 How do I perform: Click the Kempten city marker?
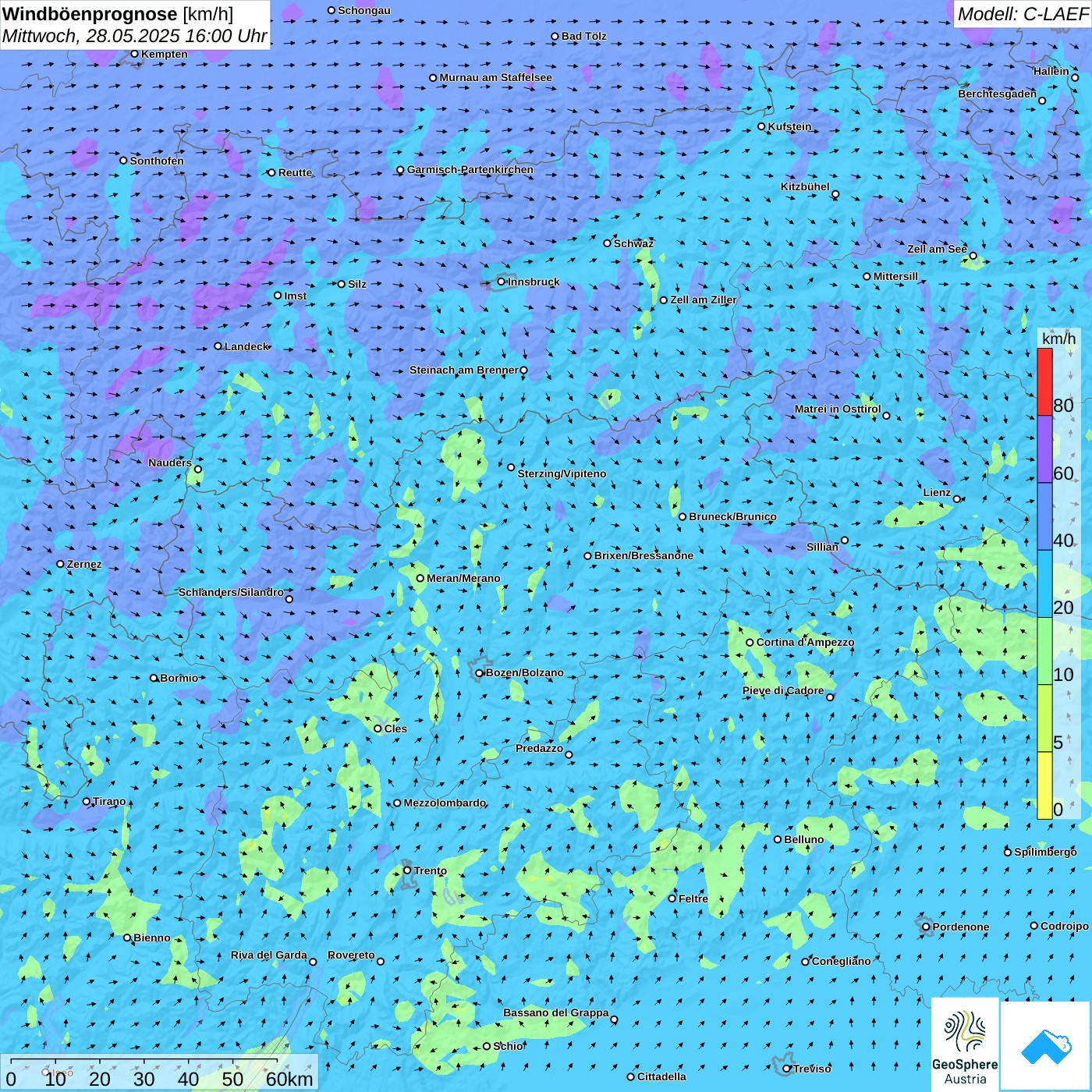135,54
